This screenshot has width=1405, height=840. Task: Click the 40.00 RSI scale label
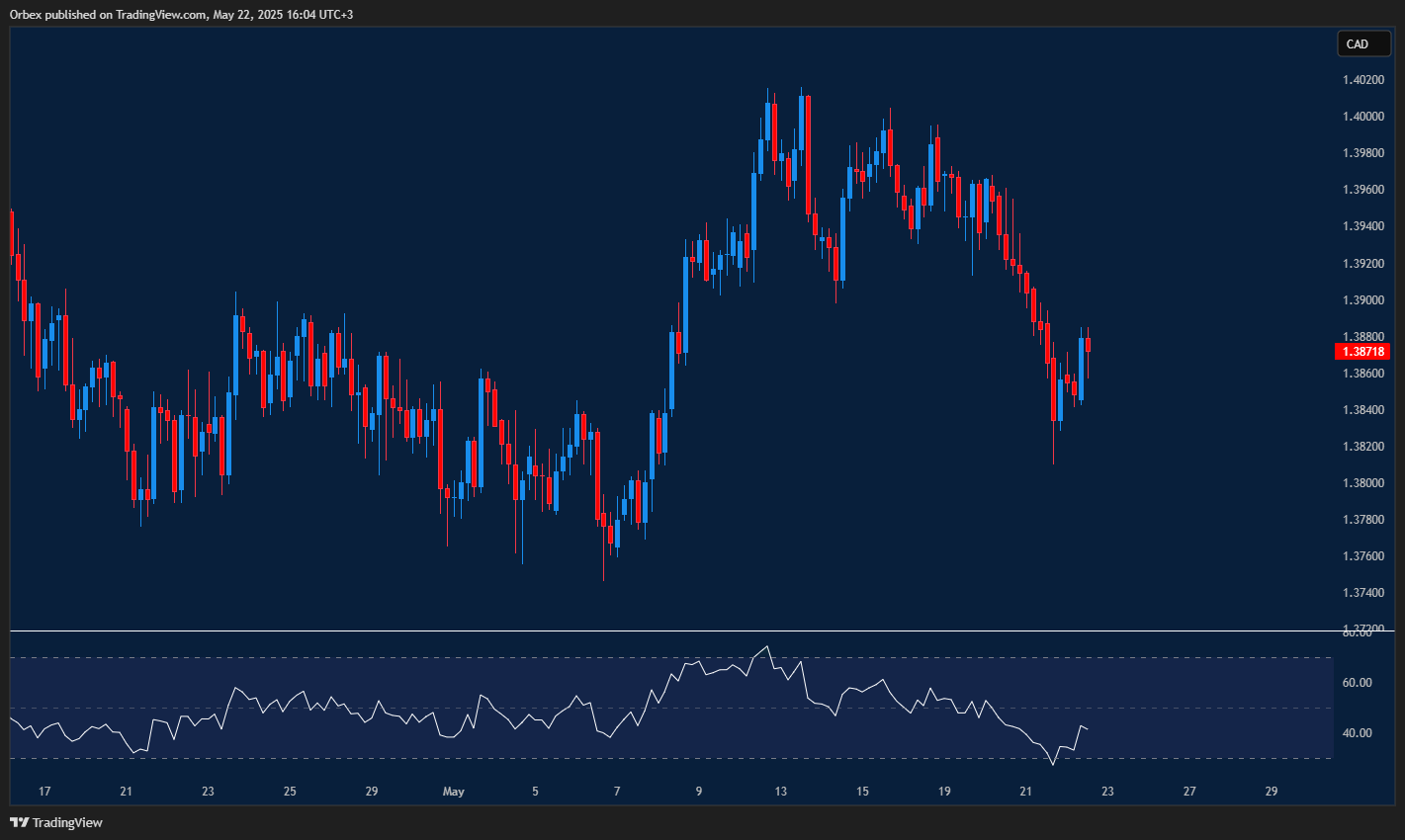click(x=1357, y=733)
